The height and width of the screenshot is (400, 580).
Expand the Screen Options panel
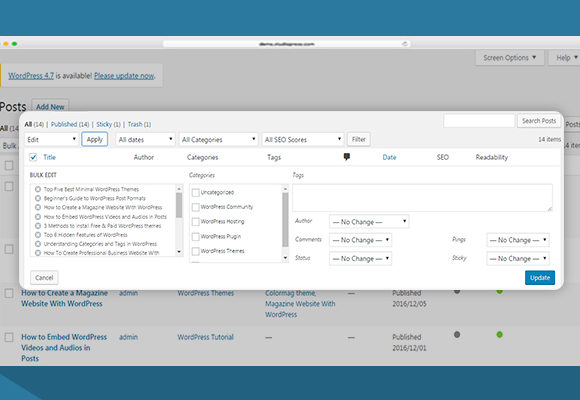click(x=509, y=58)
